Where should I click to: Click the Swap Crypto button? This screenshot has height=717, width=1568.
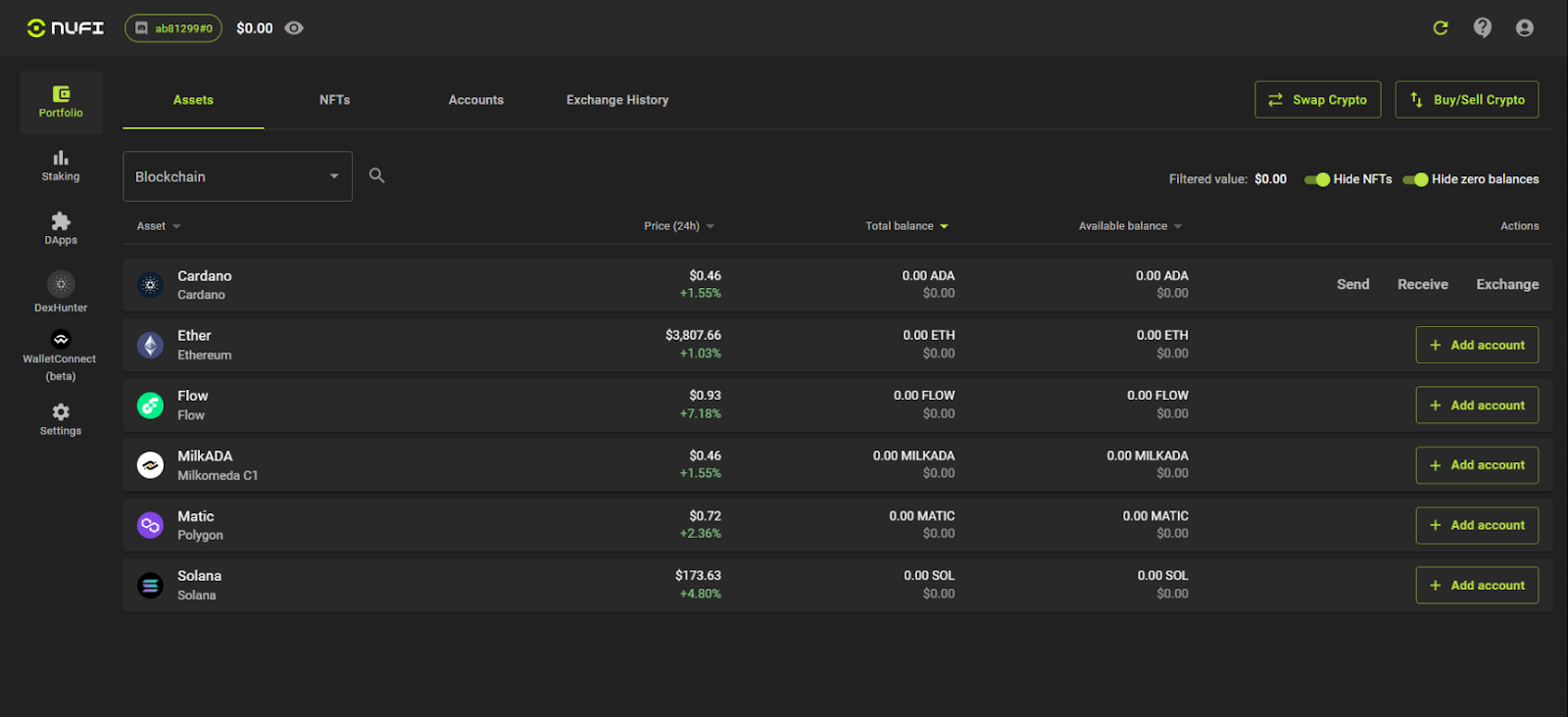pyautogui.click(x=1318, y=100)
